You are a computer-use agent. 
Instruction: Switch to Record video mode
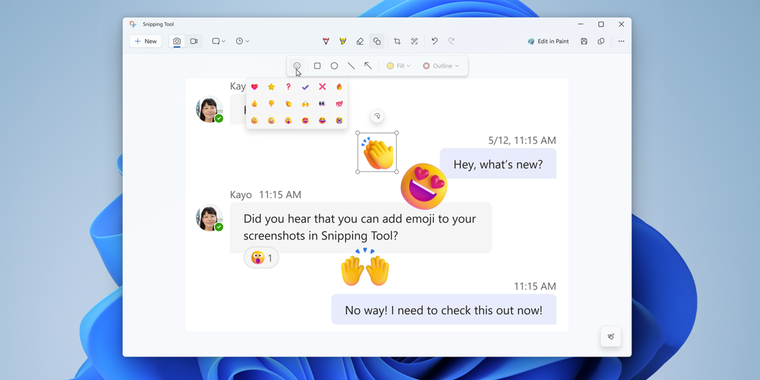[x=194, y=41]
